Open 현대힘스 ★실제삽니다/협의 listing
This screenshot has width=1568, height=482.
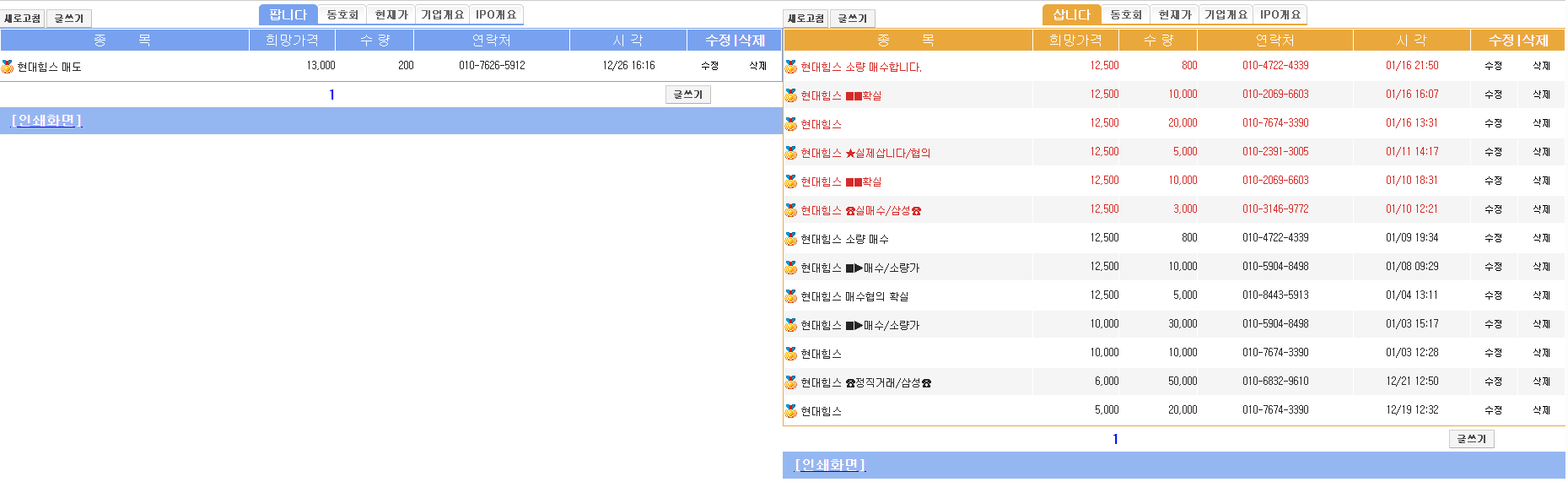pyautogui.click(x=865, y=153)
